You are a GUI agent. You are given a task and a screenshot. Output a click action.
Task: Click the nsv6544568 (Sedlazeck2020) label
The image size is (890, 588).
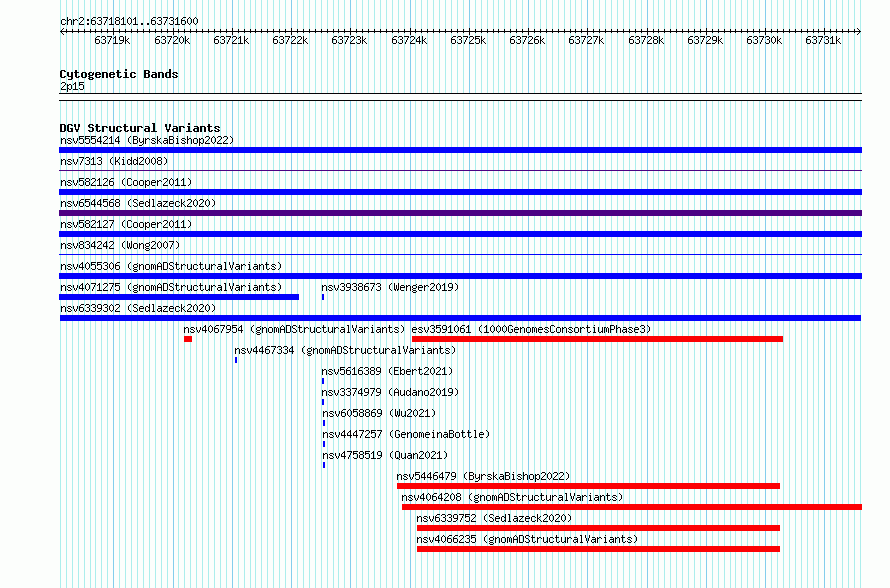(x=138, y=203)
